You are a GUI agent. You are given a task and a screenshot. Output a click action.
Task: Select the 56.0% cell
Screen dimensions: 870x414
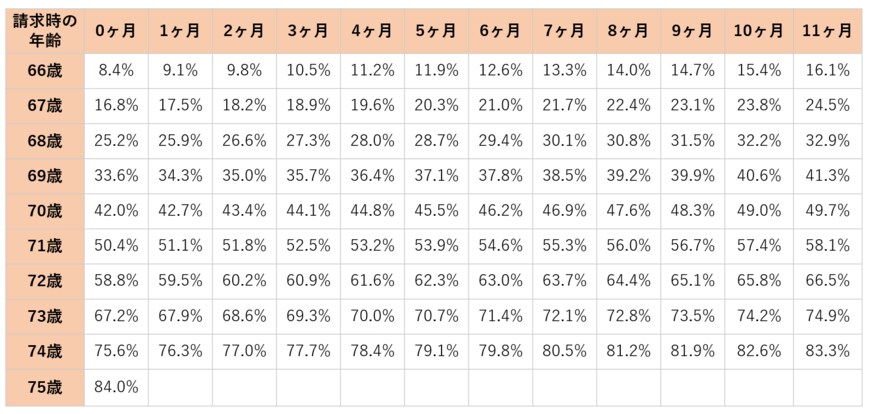[628, 246]
